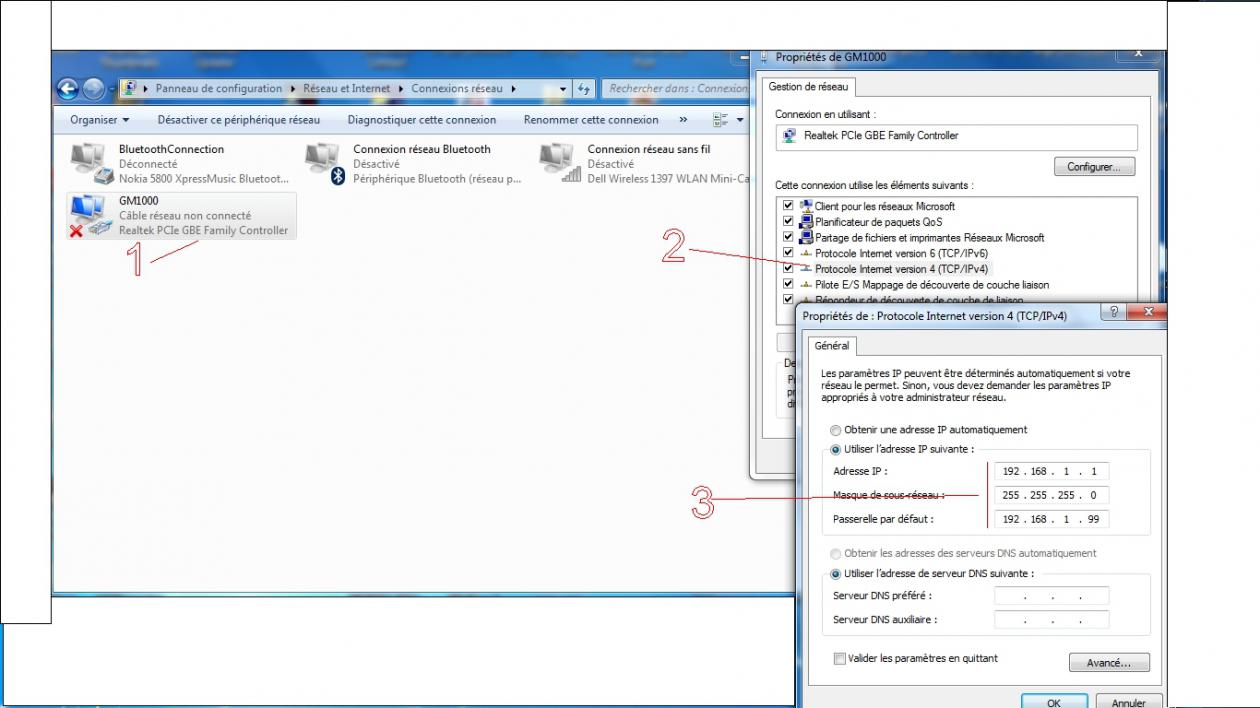Click the Dell Wireless 1397 WLAN text

668,179
